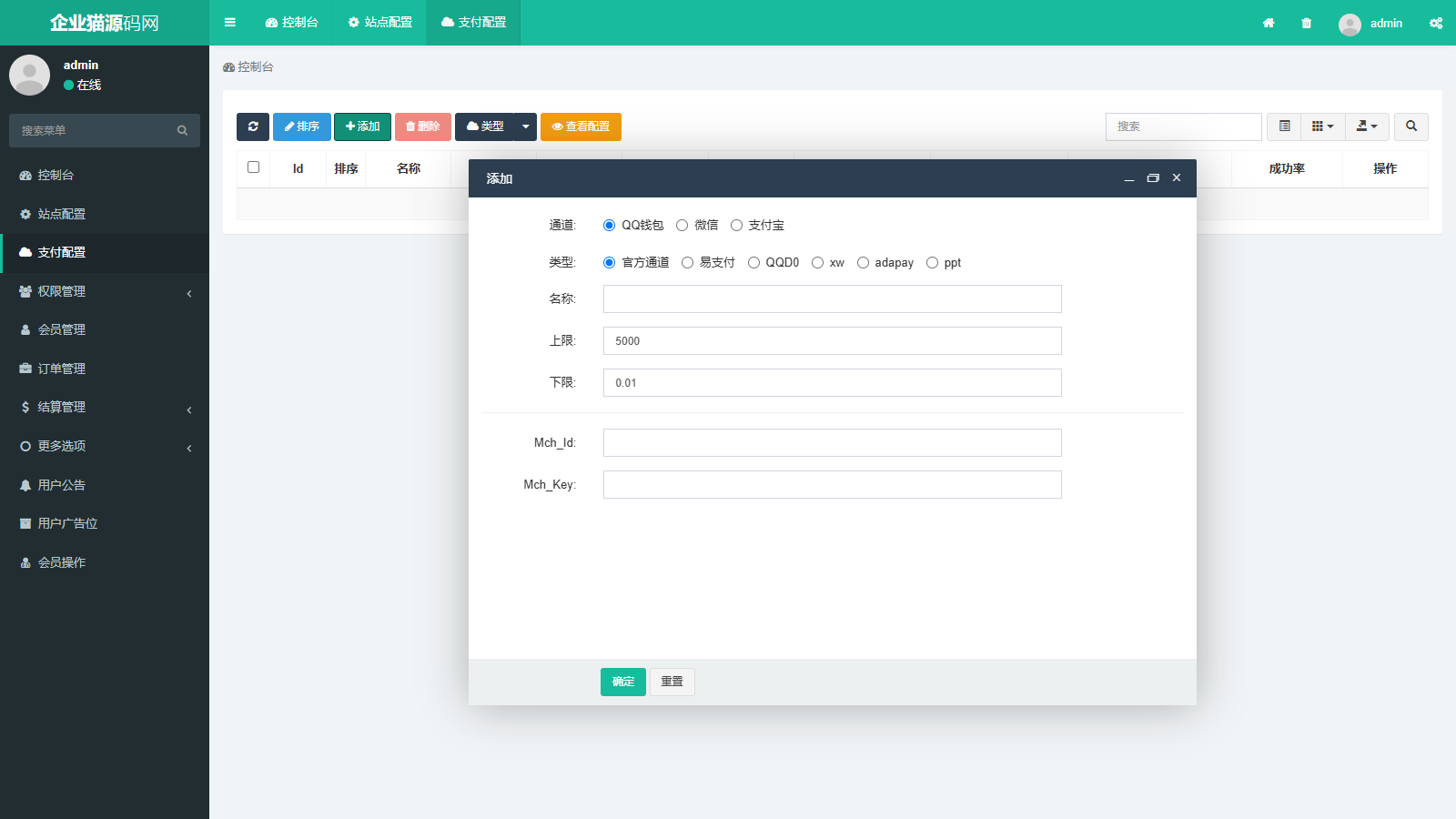Click the search icon in sidebar menu search
Viewport: 1456px width, 819px height.
[182, 131]
